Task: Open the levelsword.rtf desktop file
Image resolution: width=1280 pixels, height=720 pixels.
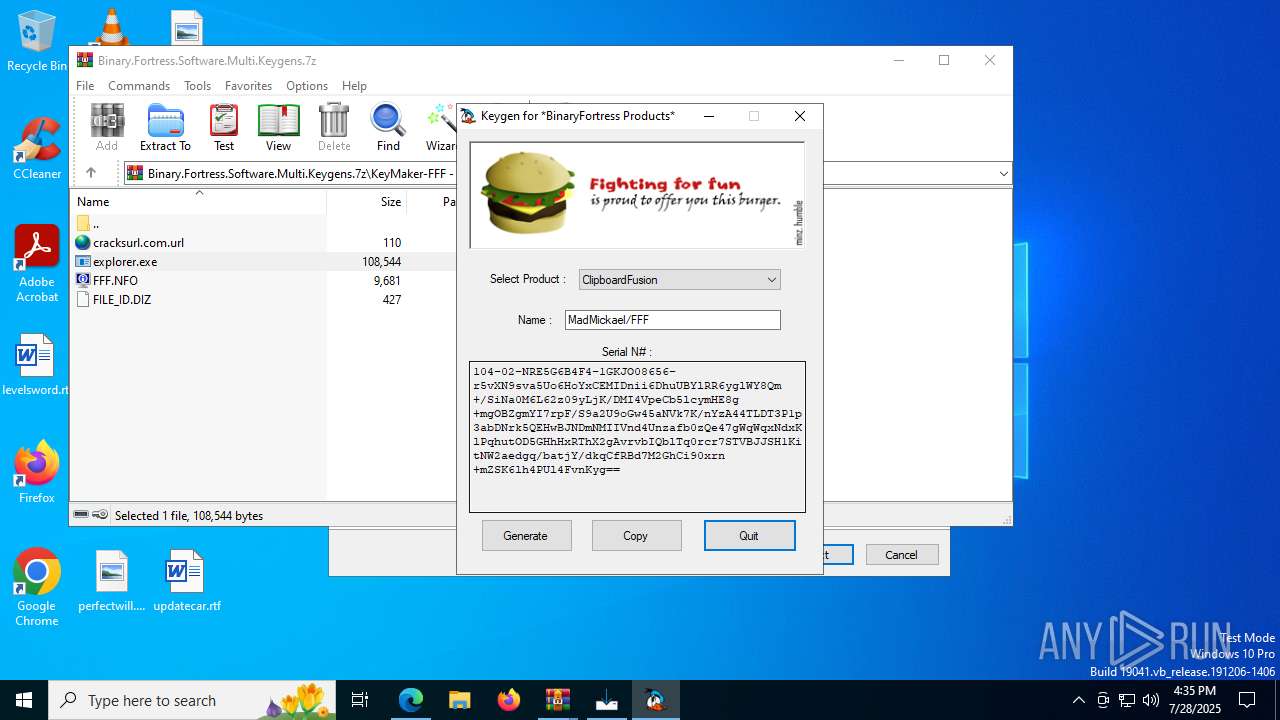Action: pos(36,364)
